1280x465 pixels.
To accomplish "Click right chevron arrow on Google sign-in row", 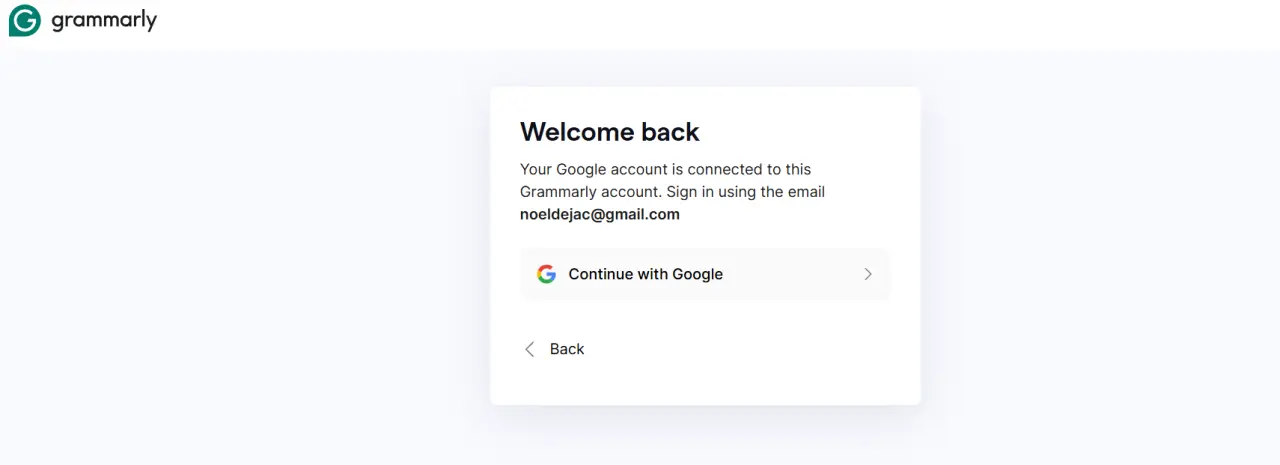I will coord(868,274).
